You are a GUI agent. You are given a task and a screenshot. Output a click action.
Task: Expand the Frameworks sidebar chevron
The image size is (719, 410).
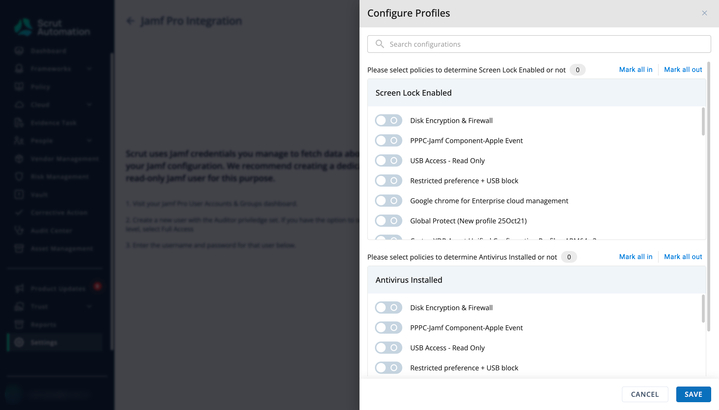click(x=89, y=69)
